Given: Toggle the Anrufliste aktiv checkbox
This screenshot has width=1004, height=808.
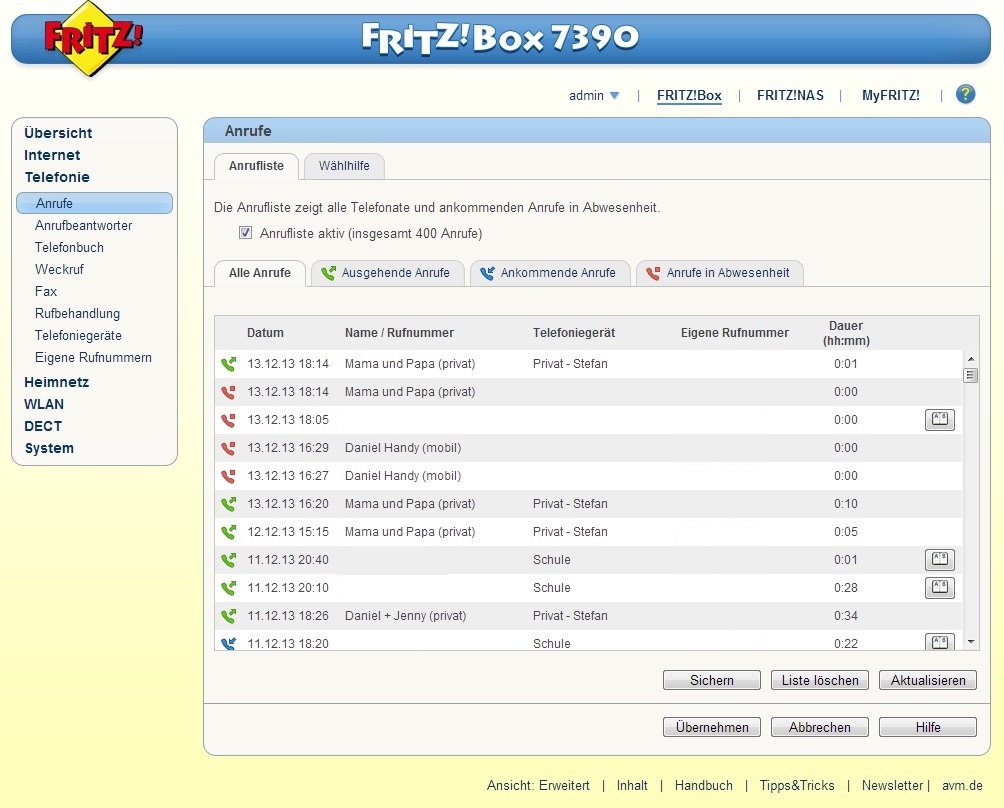Looking at the screenshot, I should [245, 232].
